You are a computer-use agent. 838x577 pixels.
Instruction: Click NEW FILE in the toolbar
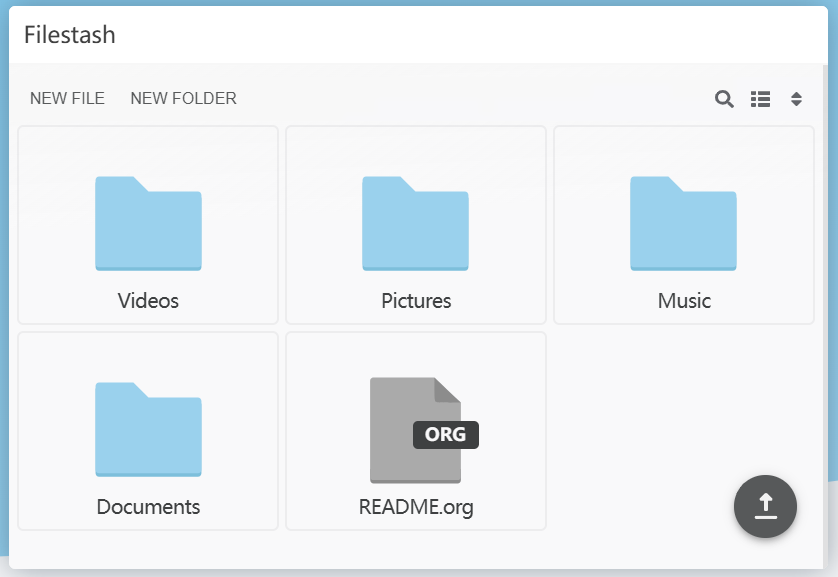[x=67, y=98]
